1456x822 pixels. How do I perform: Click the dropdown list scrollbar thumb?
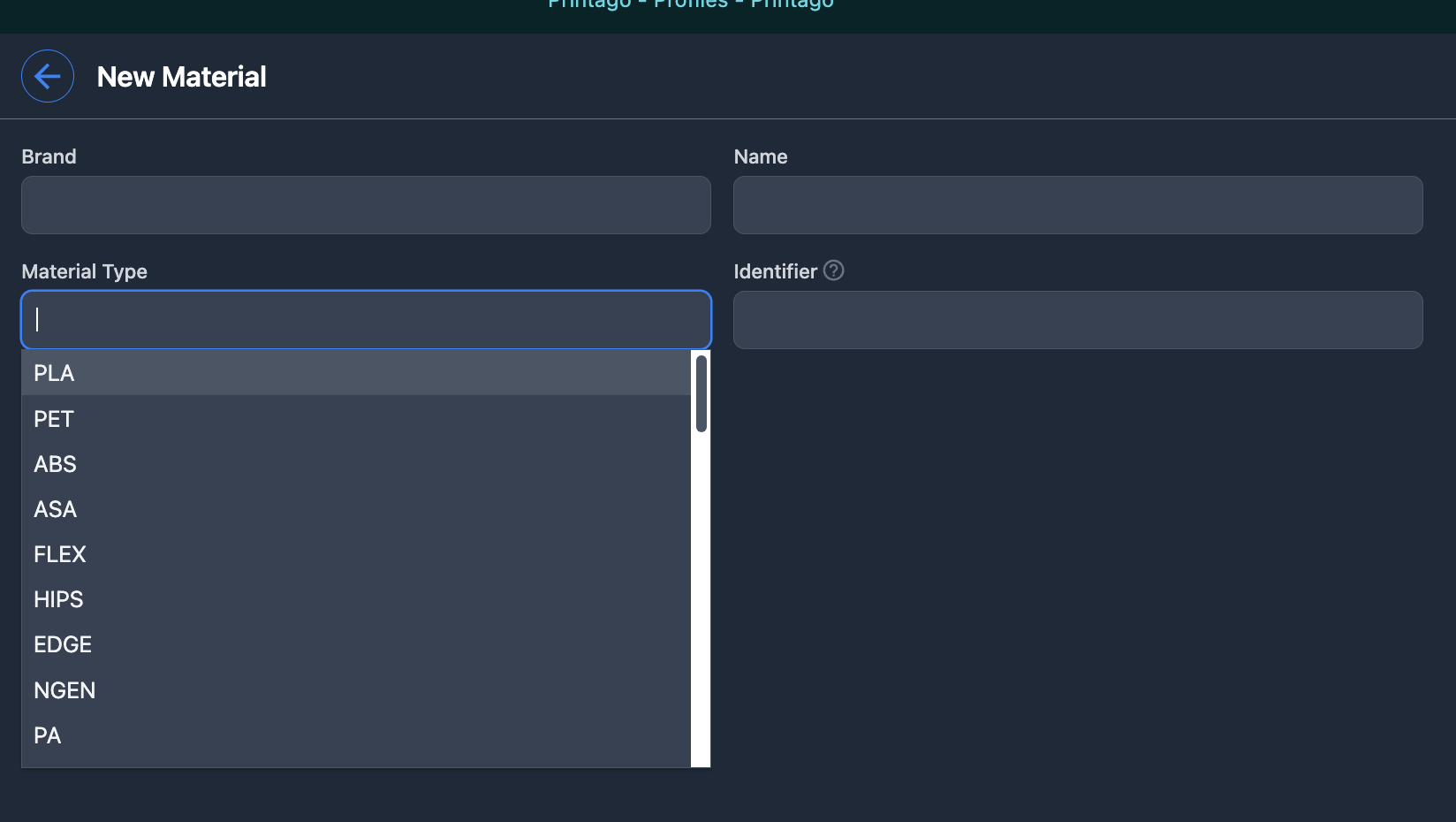point(701,393)
